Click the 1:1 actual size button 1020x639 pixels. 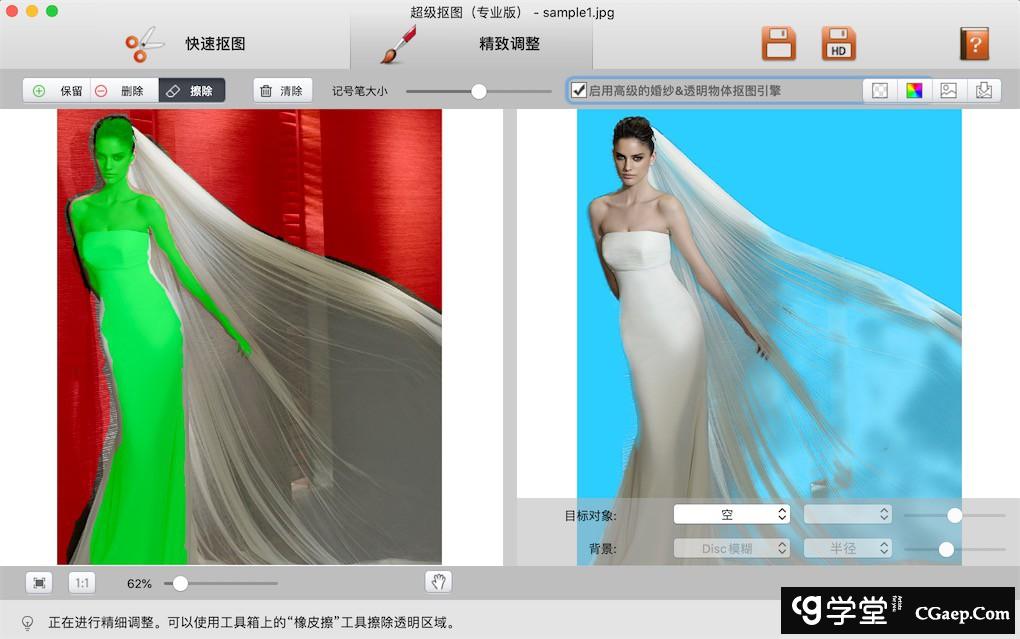pos(82,583)
